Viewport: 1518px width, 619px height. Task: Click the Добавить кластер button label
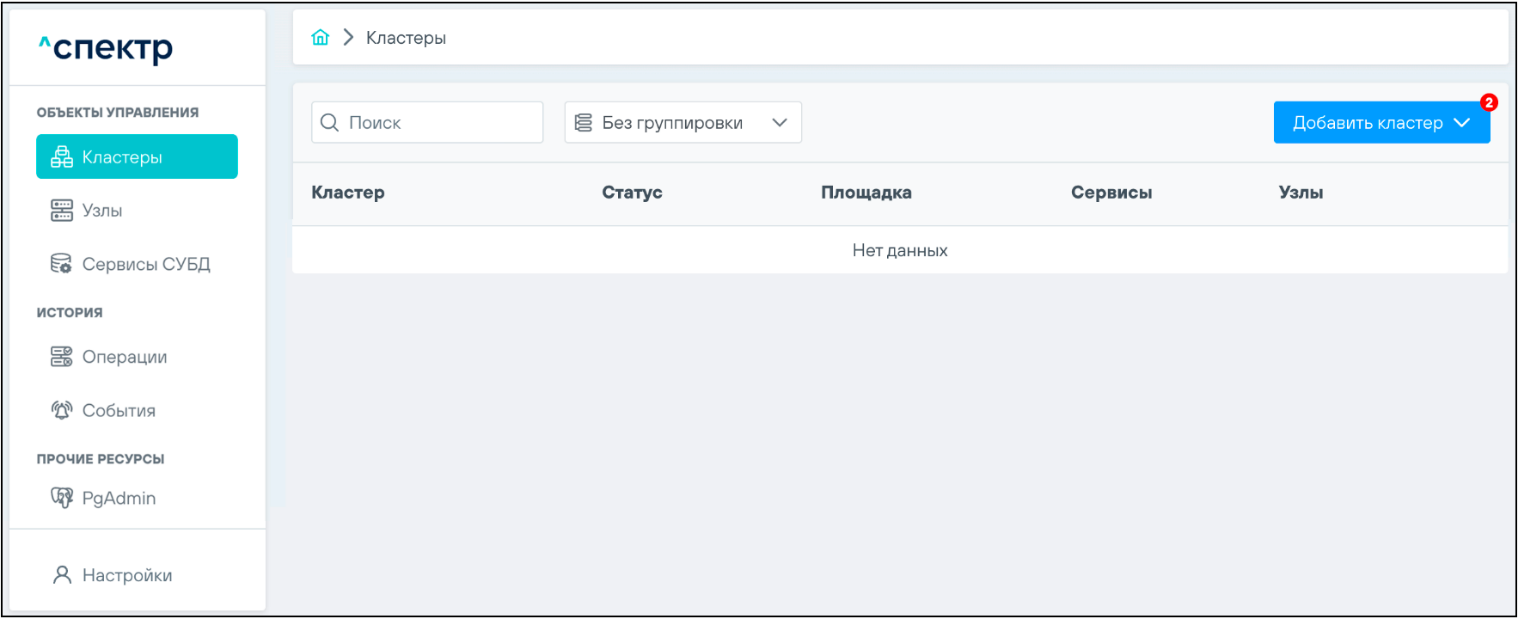[x=1367, y=123]
